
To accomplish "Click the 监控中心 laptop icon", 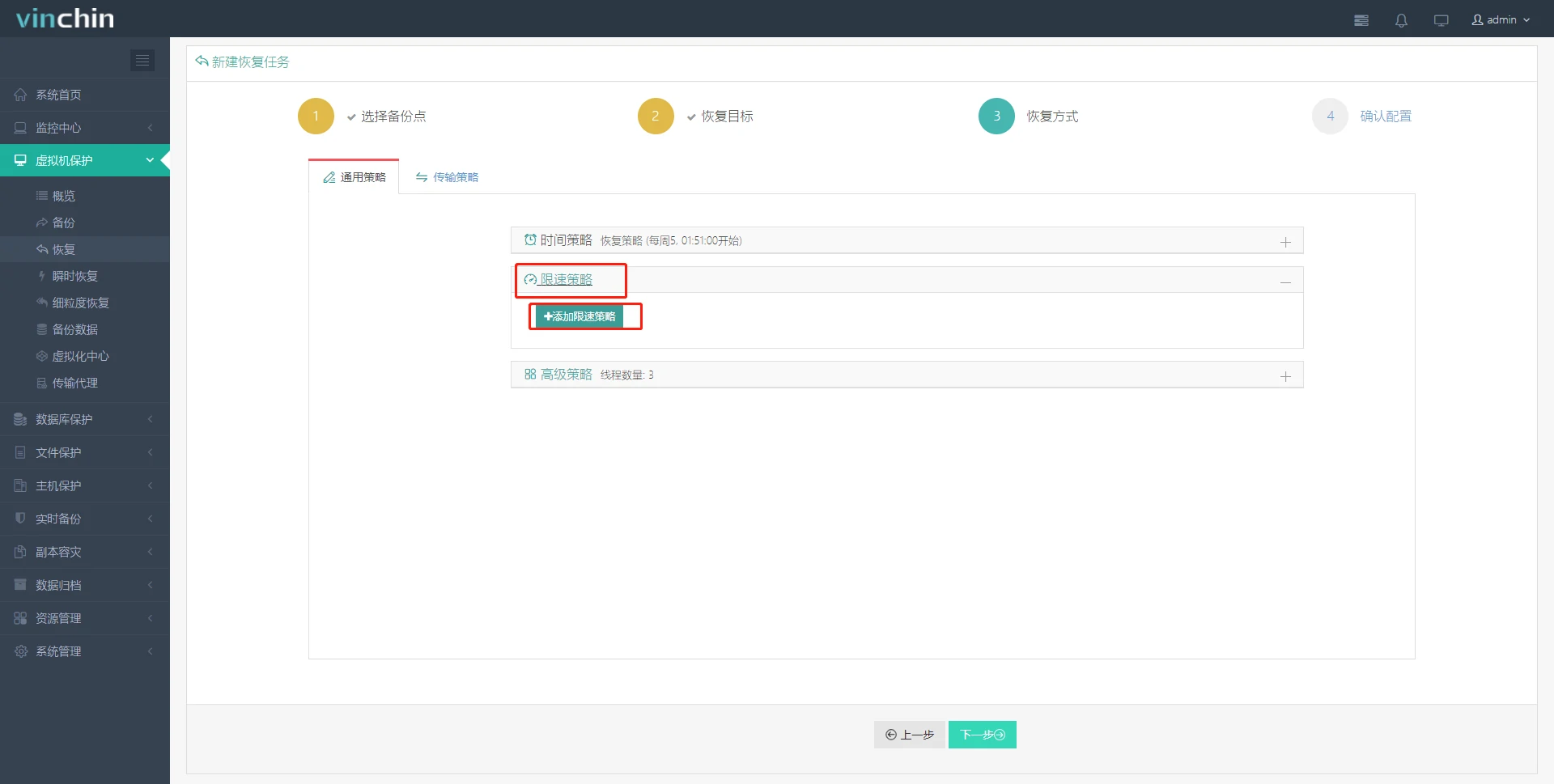I will coord(20,128).
